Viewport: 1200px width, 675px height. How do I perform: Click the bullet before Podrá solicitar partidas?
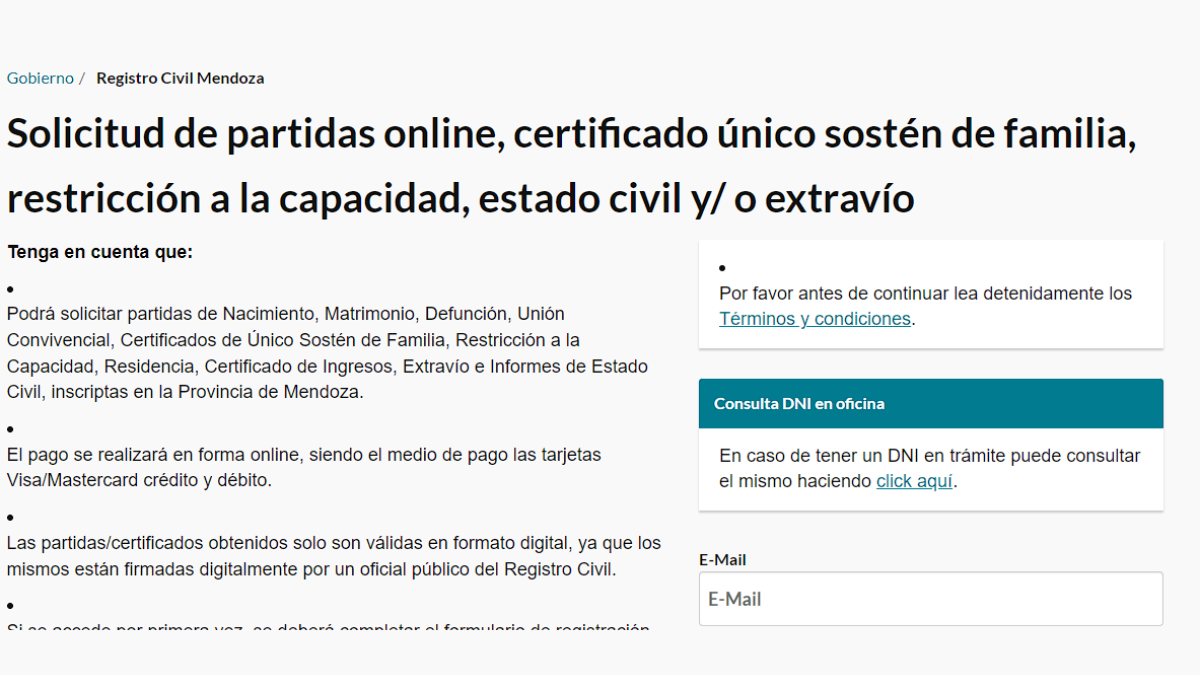[x=11, y=287]
